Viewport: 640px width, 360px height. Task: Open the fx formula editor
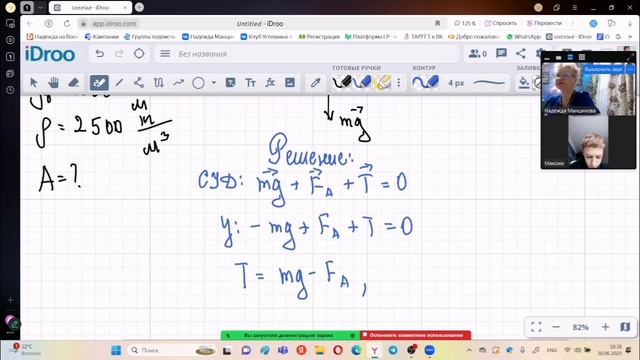point(270,83)
